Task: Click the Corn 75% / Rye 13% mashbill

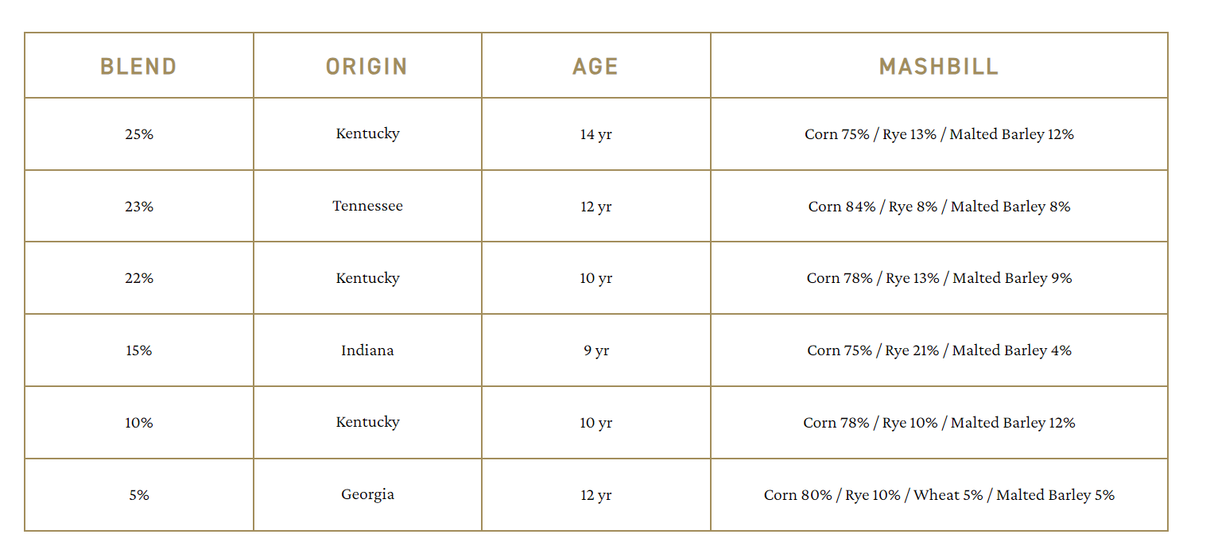Action: (939, 134)
